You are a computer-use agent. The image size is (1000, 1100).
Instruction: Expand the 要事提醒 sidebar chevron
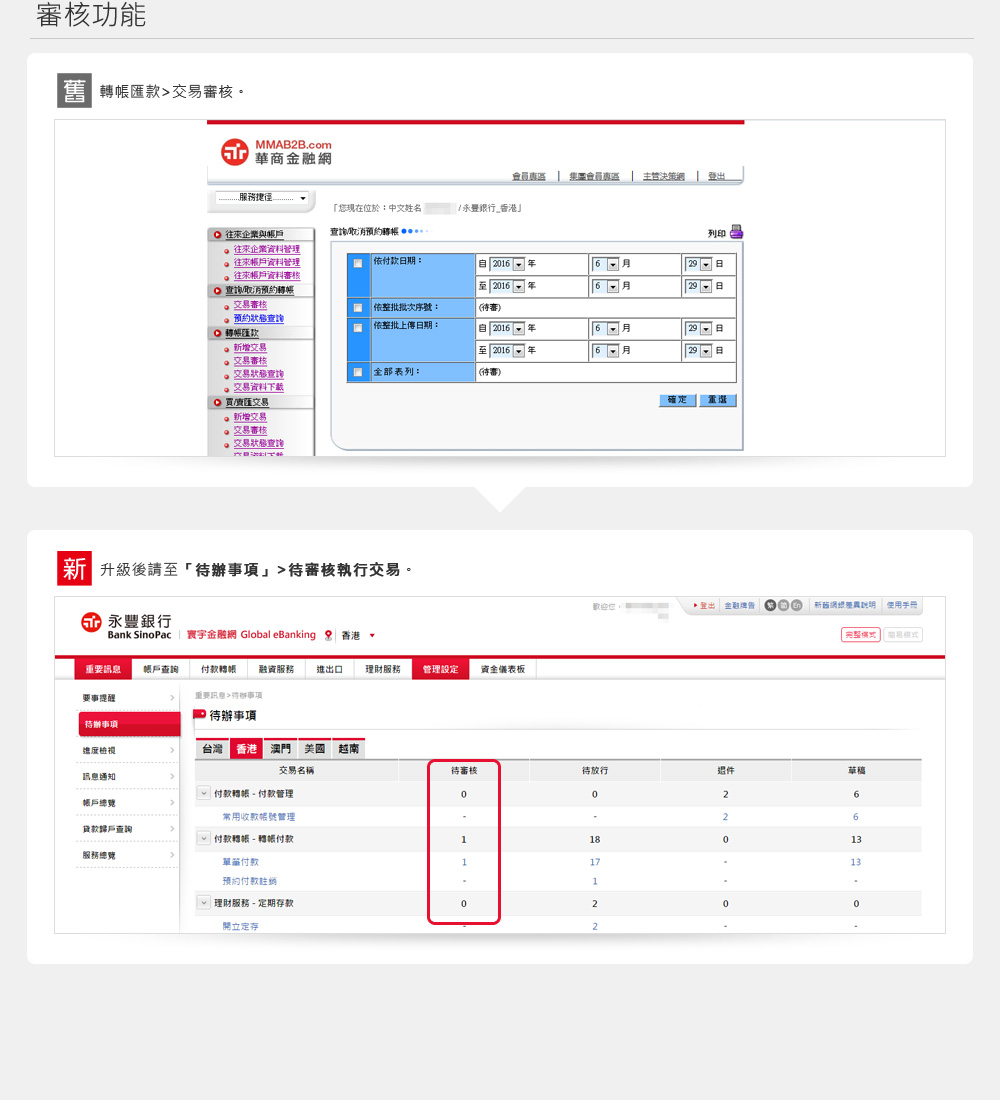click(x=172, y=698)
